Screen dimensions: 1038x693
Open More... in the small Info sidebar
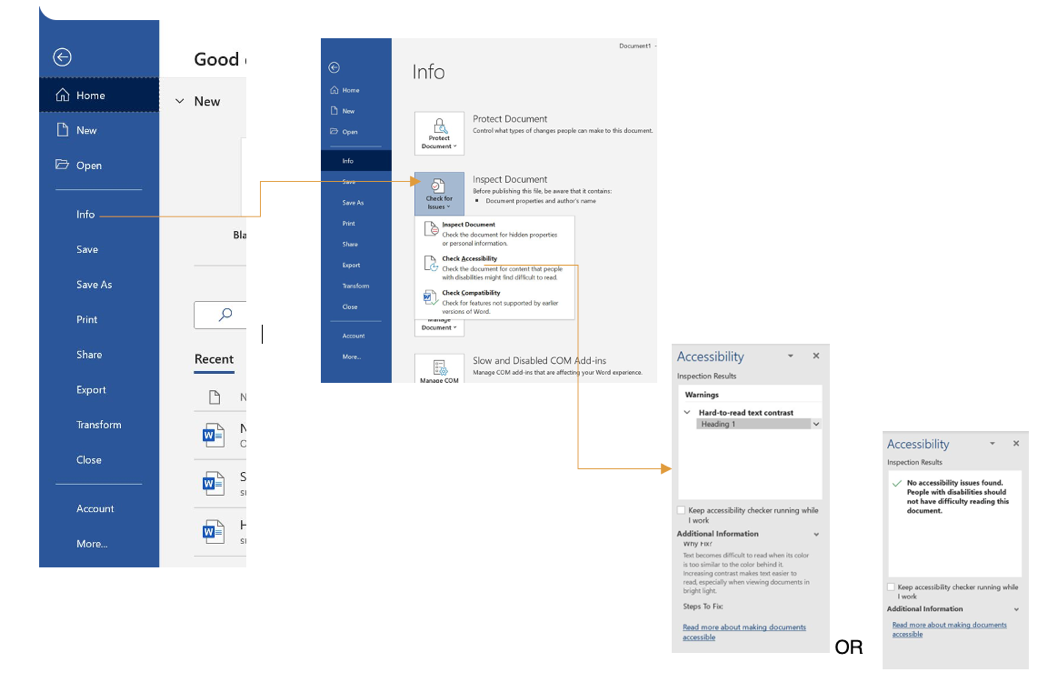352,357
